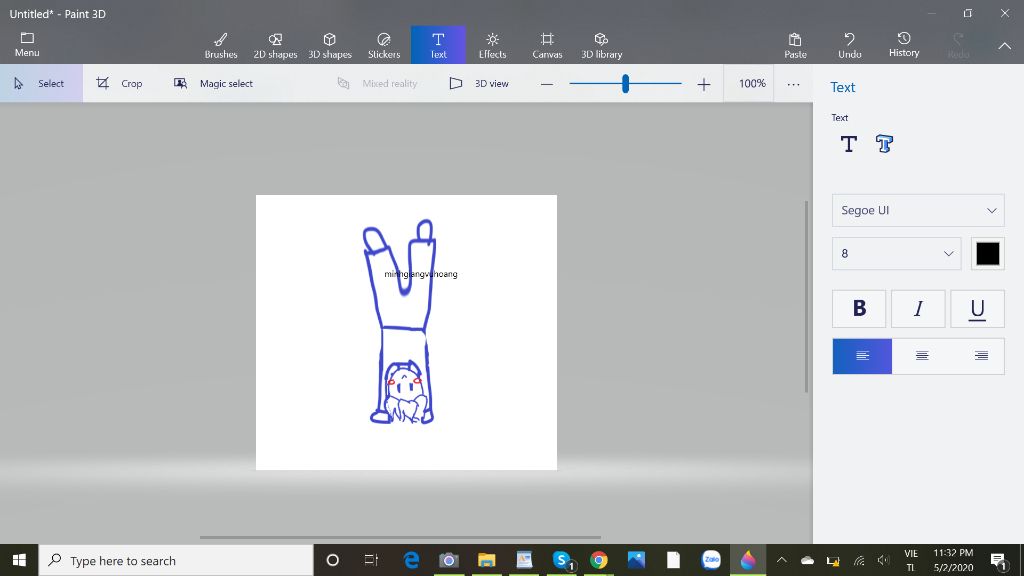The height and width of the screenshot is (576, 1024).
Task: Click the Windows taskbar search box
Action: (176, 561)
